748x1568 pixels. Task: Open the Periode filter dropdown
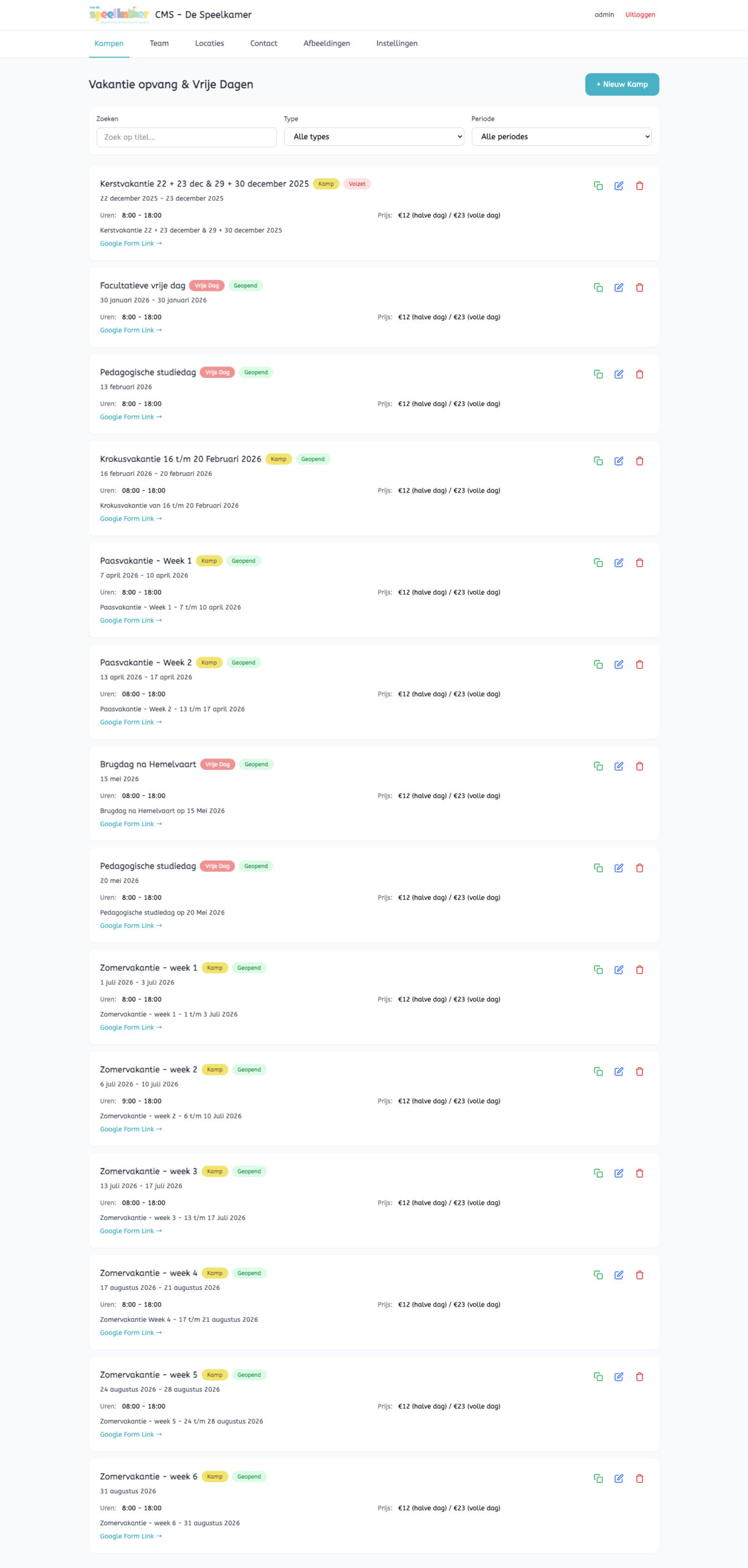click(x=561, y=137)
